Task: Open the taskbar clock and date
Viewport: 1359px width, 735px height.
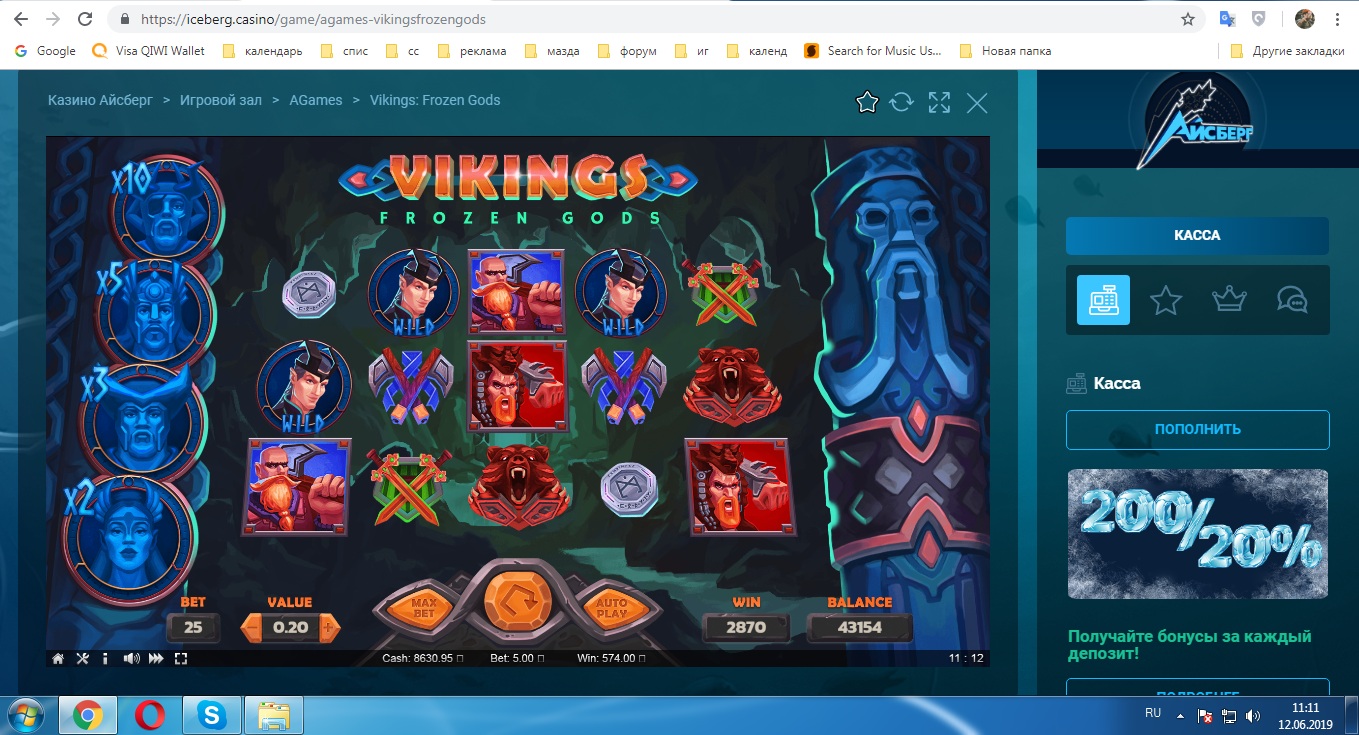Action: click(x=1304, y=715)
